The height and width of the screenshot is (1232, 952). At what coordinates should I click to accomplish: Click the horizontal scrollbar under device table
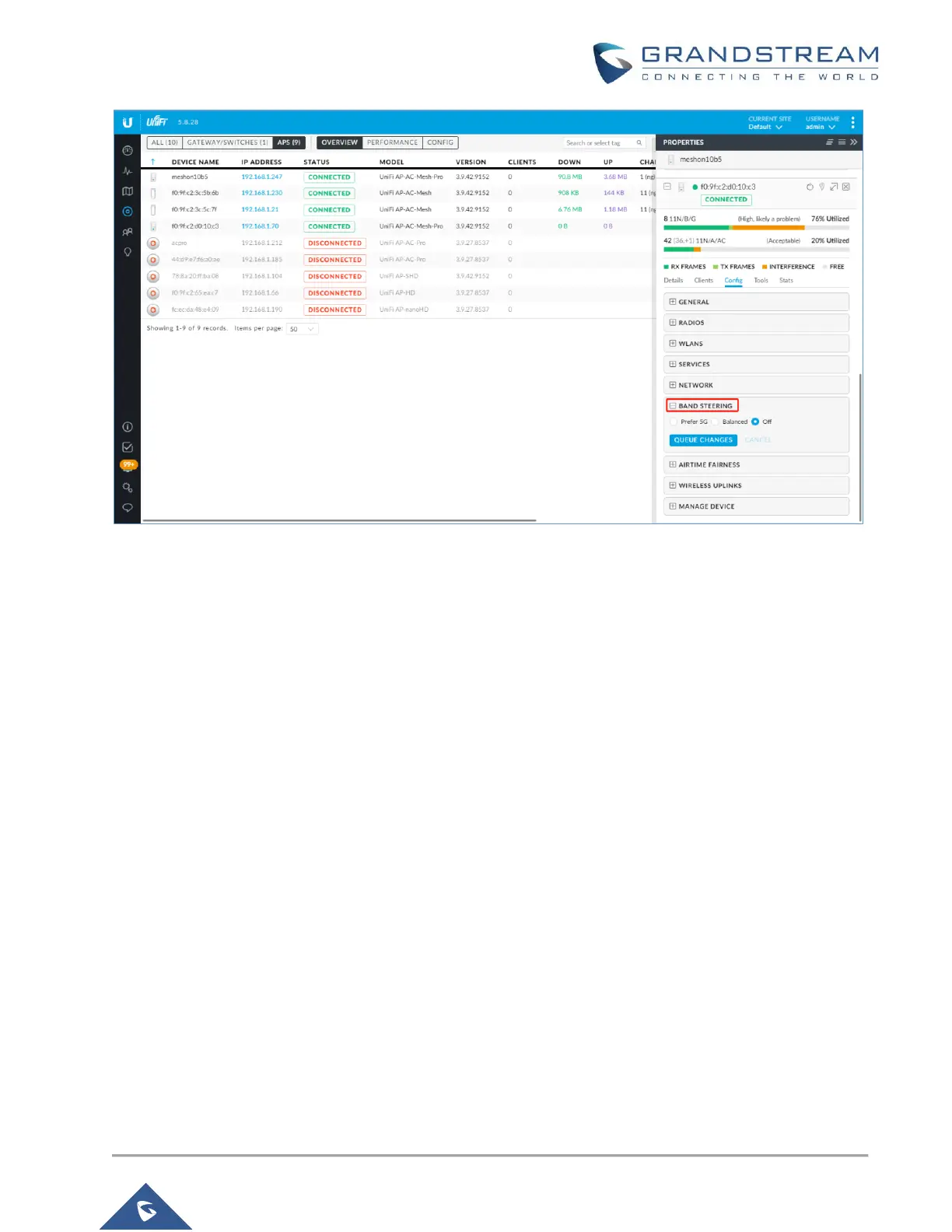(x=340, y=520)
